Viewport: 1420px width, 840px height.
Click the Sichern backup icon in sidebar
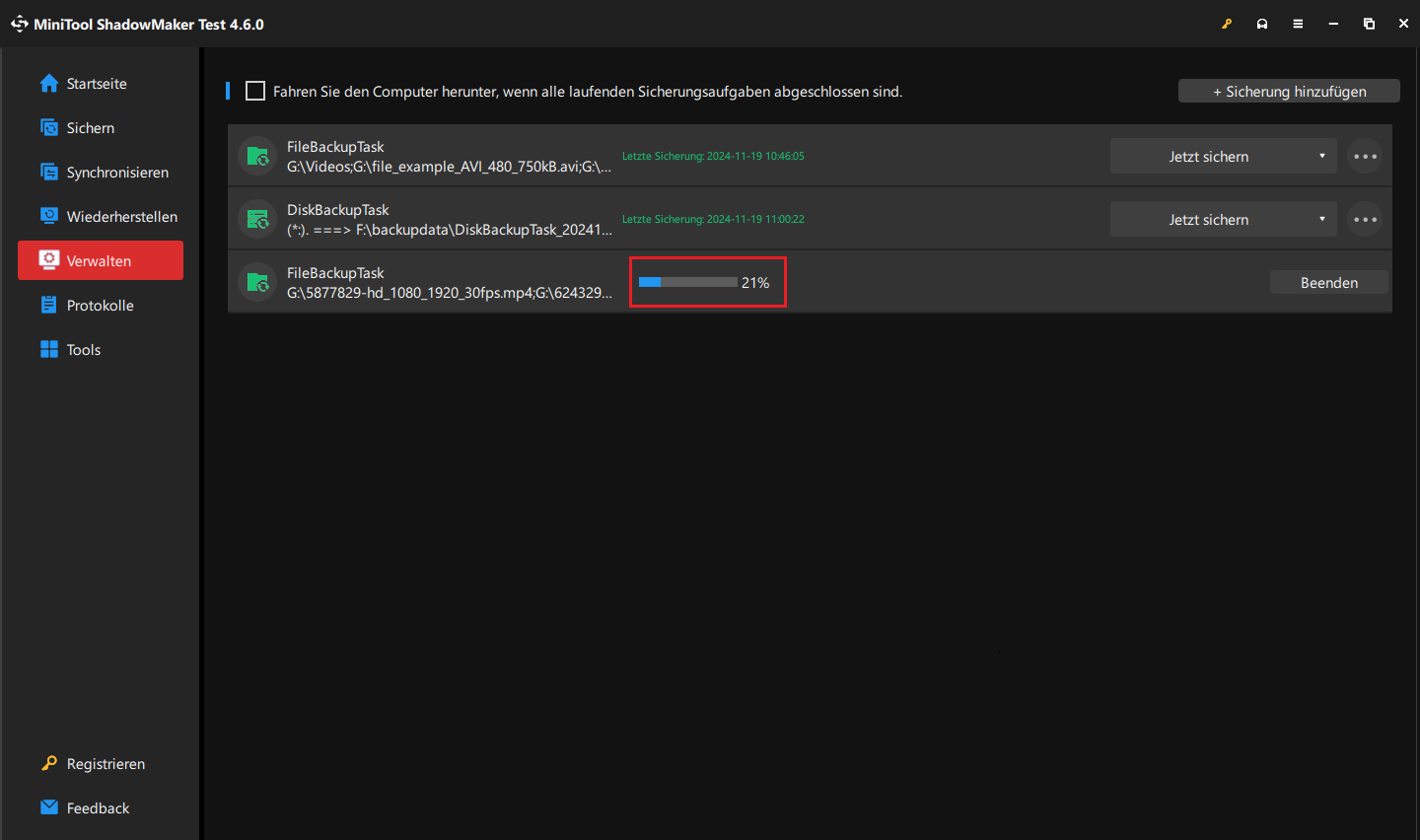tap(49, 128)
